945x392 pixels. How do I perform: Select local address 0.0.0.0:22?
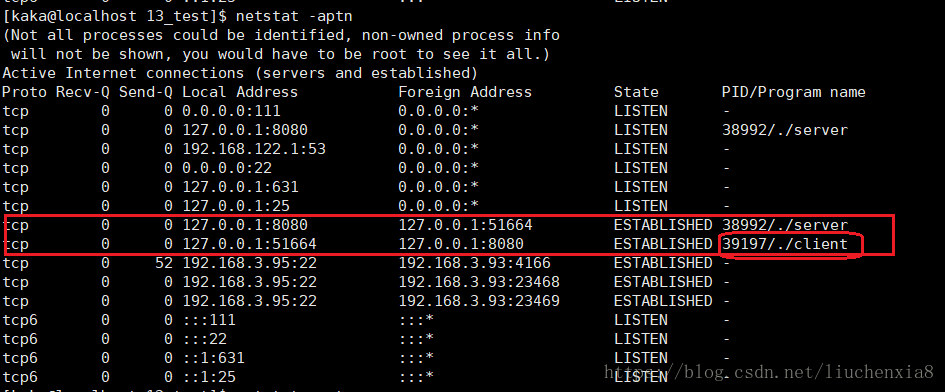227,168
